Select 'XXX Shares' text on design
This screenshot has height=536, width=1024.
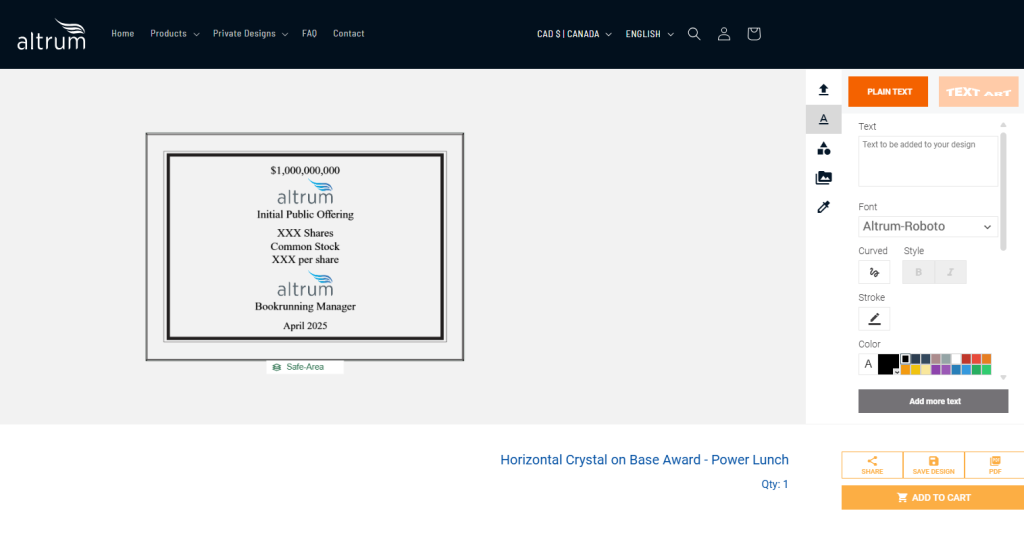click(x=305, y=233)
